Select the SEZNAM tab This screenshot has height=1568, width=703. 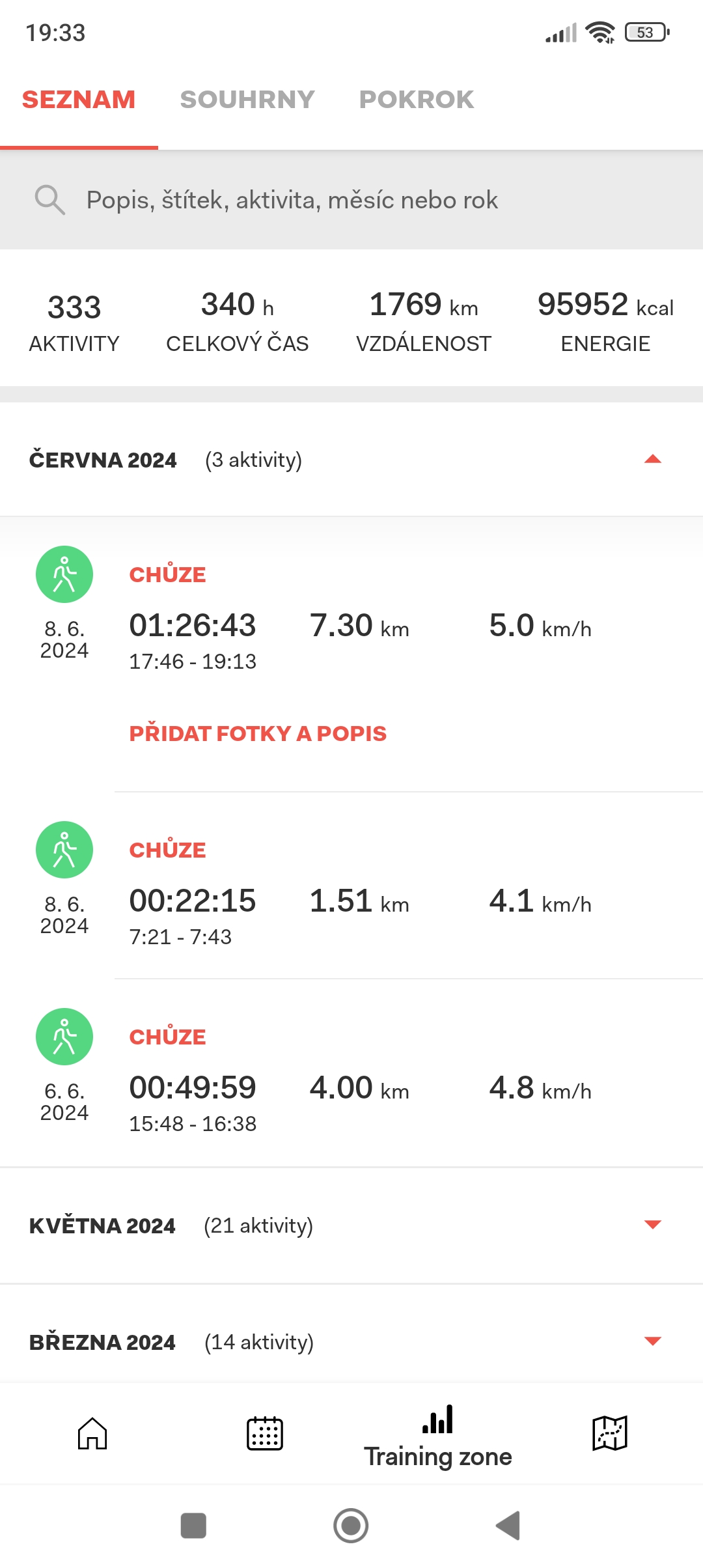coord(79,100)
